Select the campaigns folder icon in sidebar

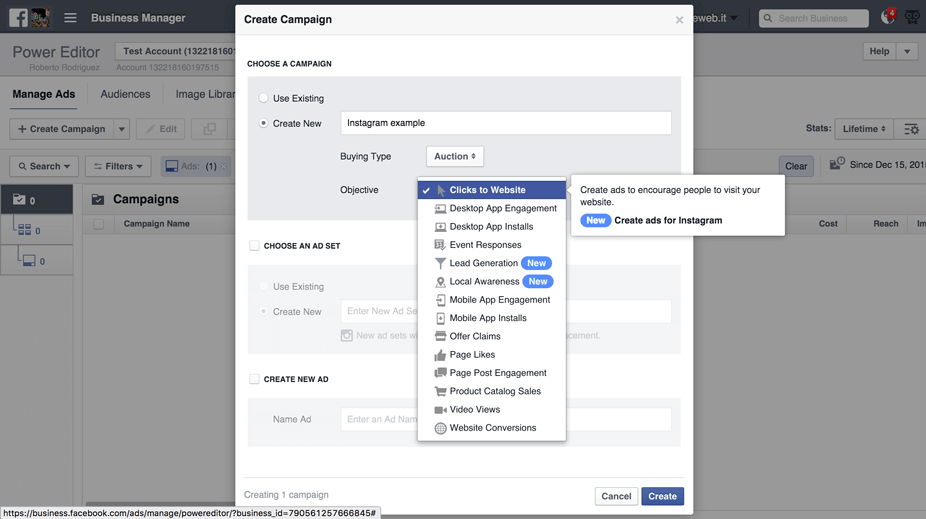click(x=19, y=200)
